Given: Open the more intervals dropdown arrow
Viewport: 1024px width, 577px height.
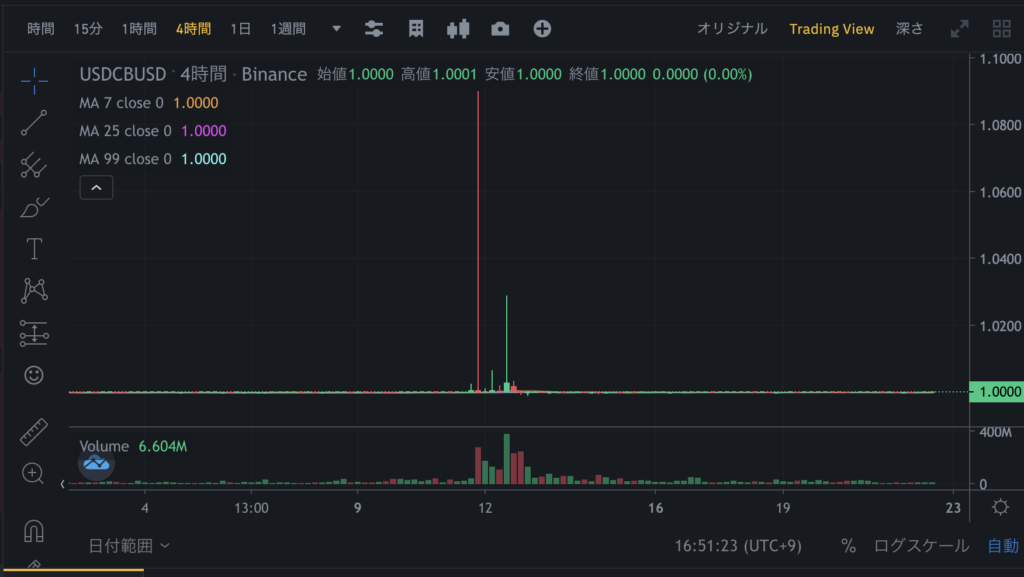Looking at the screenshot, I should point(336,29).
